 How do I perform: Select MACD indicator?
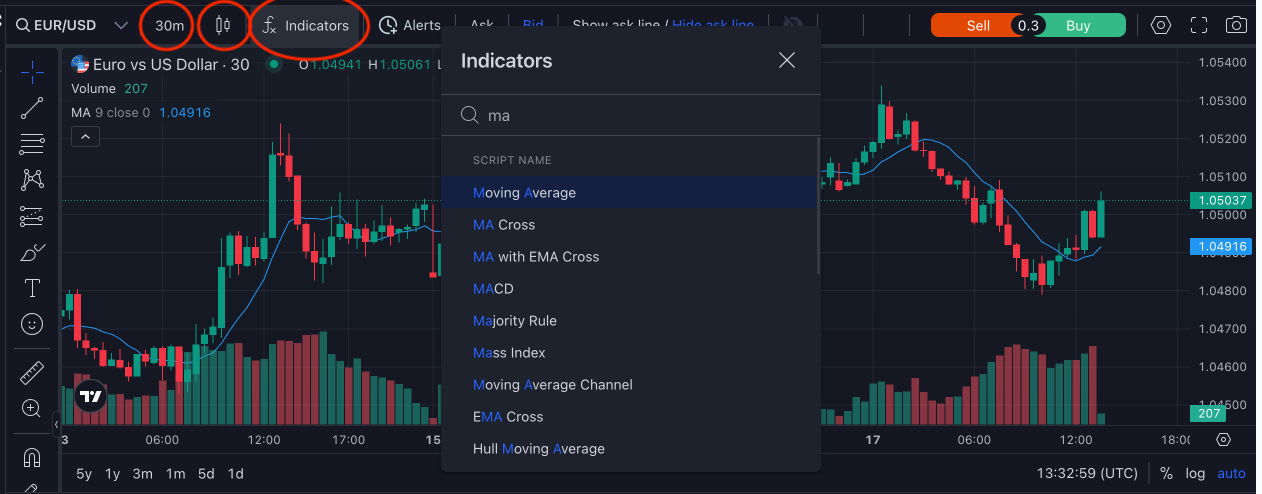click(629, 288)
